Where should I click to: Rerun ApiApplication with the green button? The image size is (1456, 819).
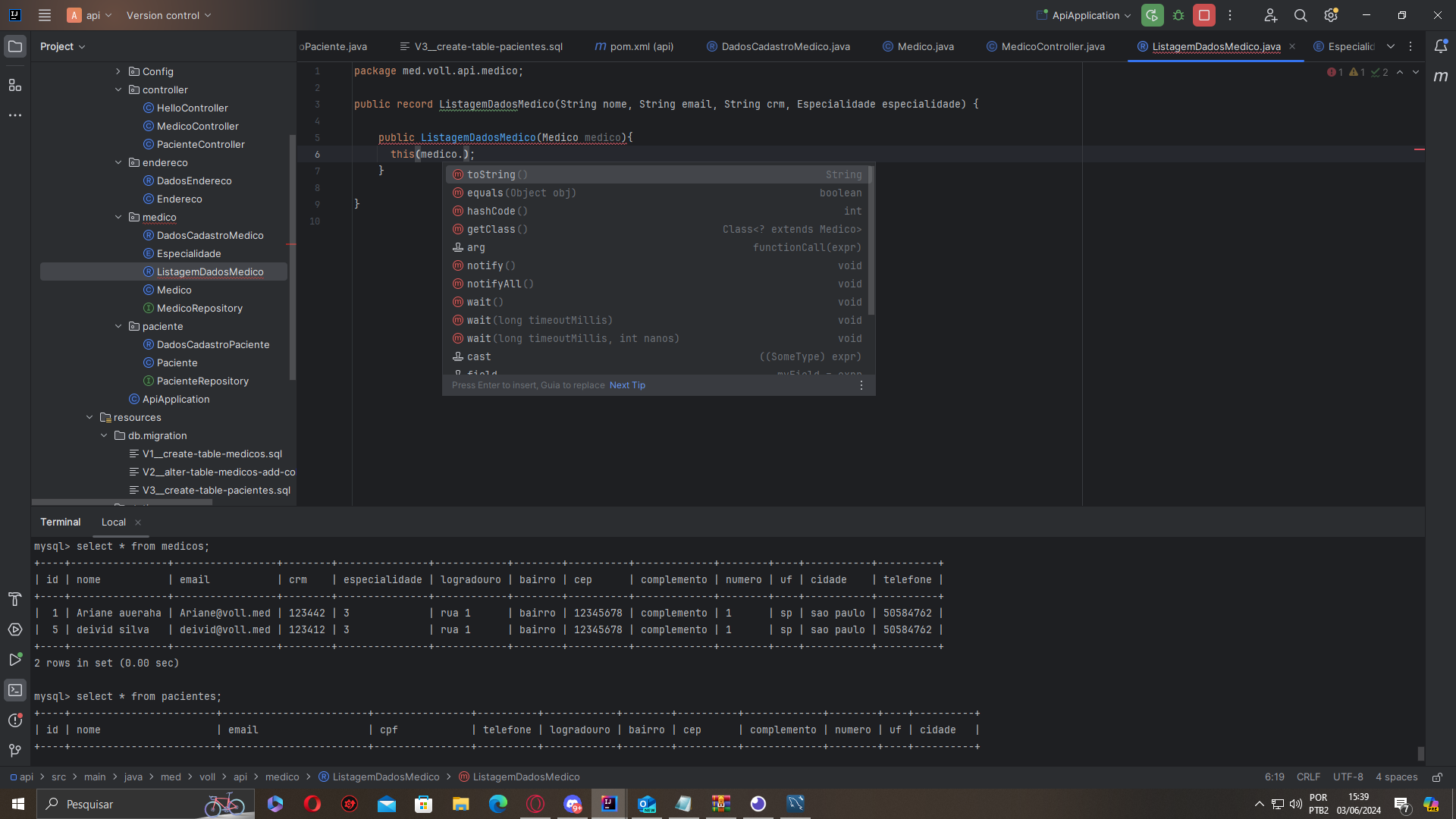coord(1152,15)
